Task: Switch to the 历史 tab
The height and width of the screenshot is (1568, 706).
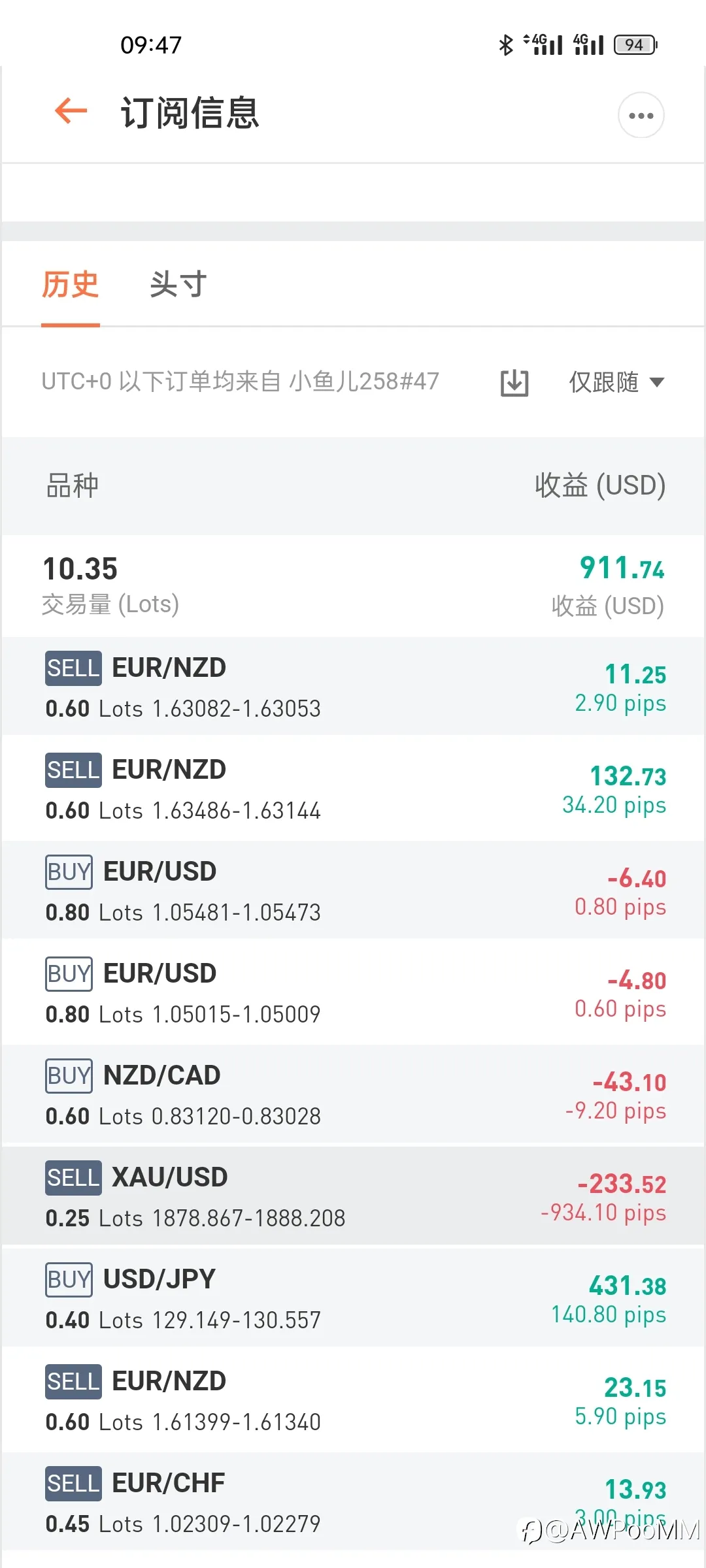Action: point(70,284)
